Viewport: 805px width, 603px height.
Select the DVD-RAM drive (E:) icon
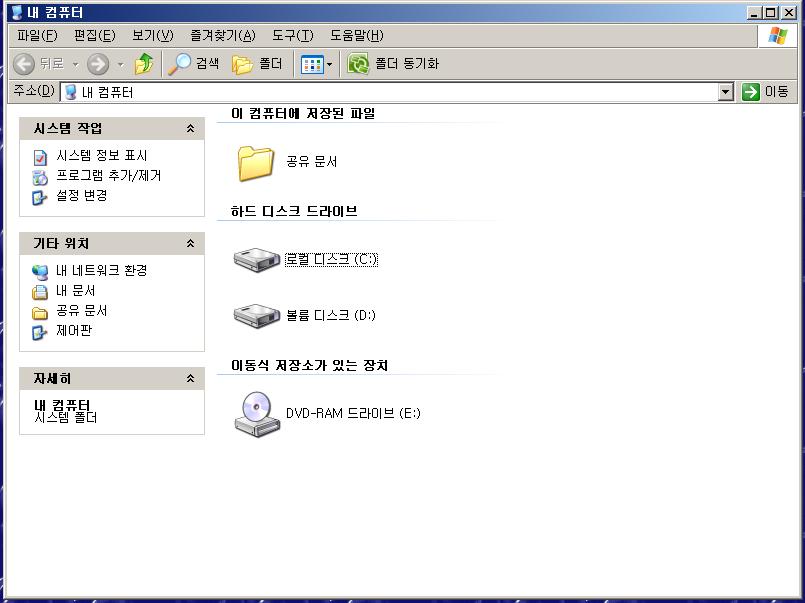(257, 414)
